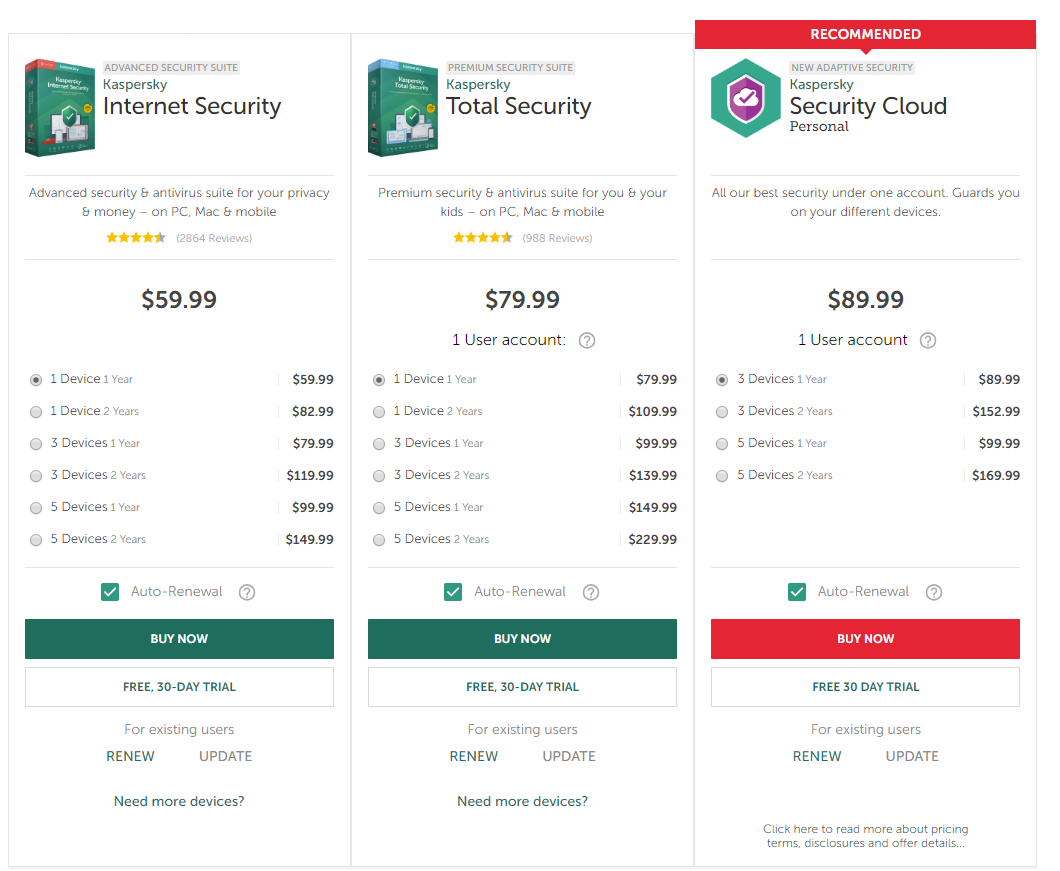Open help icon beside Security Cloud Auto-Renewal
1060x871 pixels.
(x=934, y=592)
